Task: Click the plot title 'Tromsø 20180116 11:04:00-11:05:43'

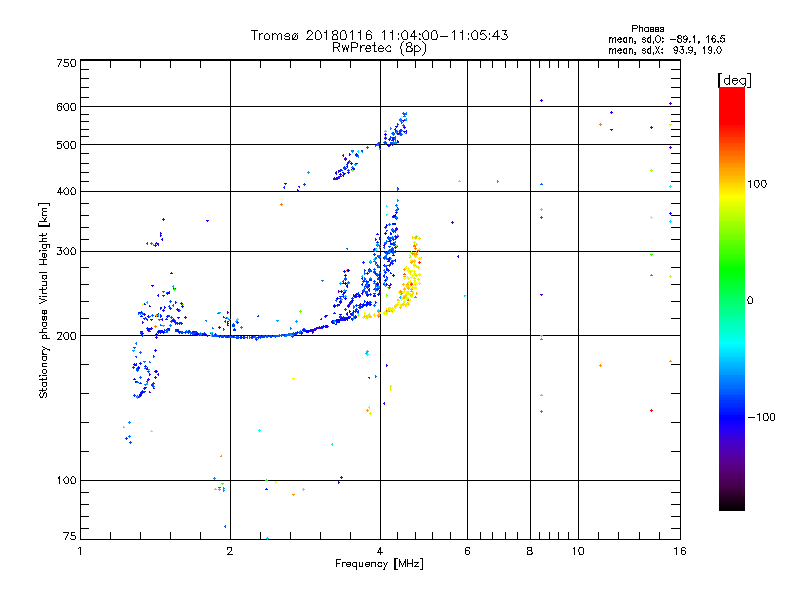Action: pos(379,35)
